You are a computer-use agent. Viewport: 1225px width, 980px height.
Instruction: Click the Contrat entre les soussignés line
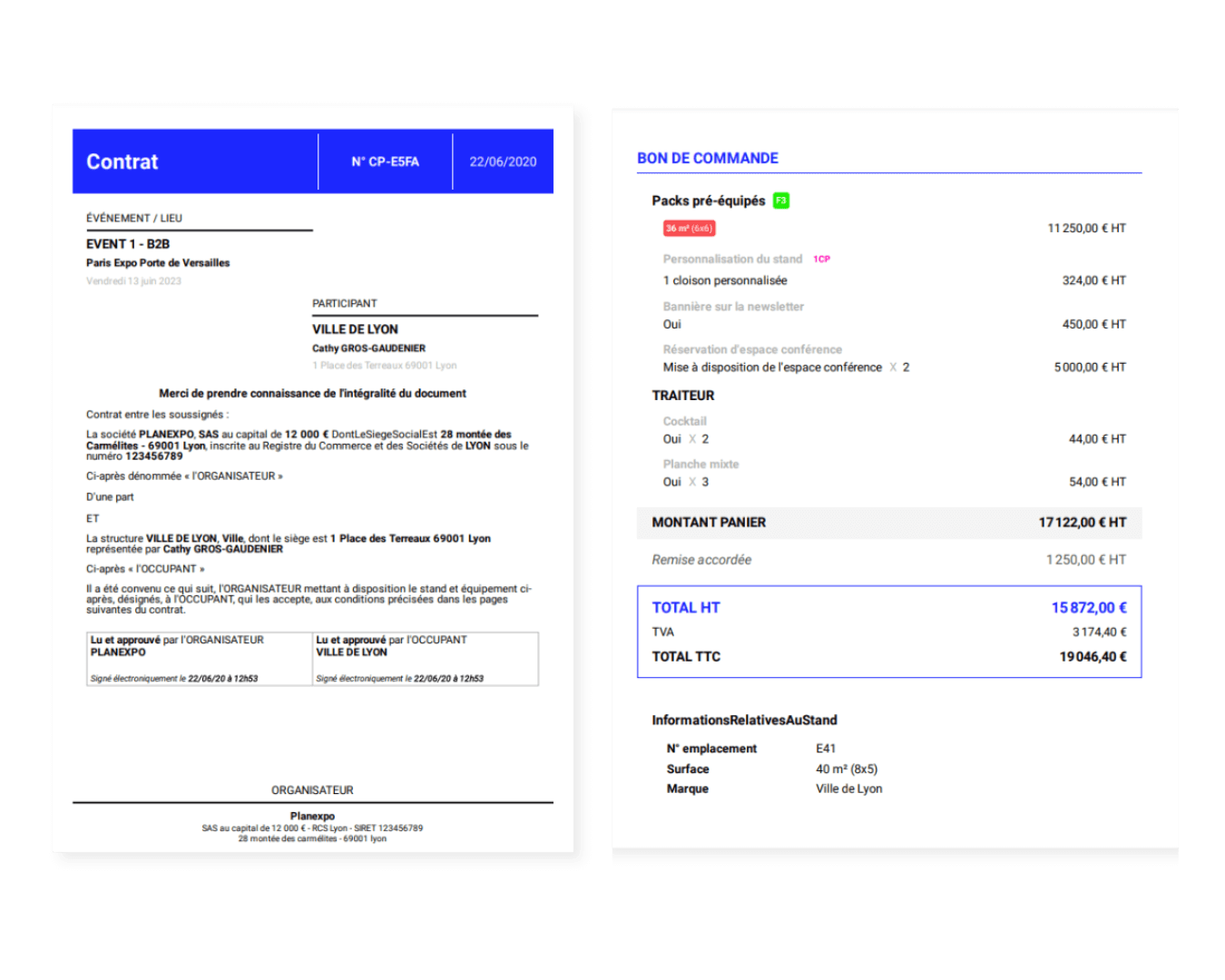click(158, 415)
